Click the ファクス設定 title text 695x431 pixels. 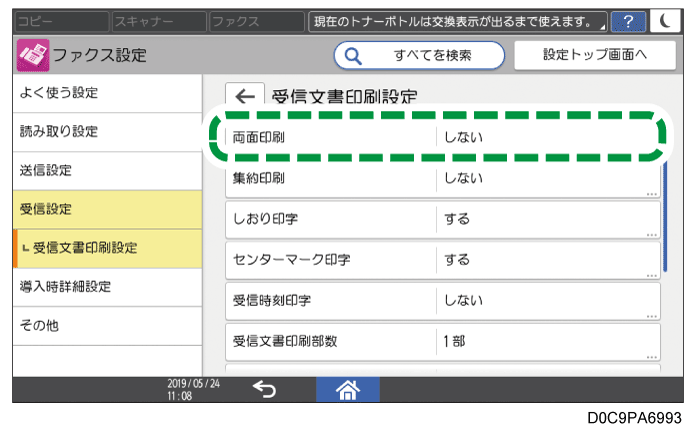click(100, 55)
